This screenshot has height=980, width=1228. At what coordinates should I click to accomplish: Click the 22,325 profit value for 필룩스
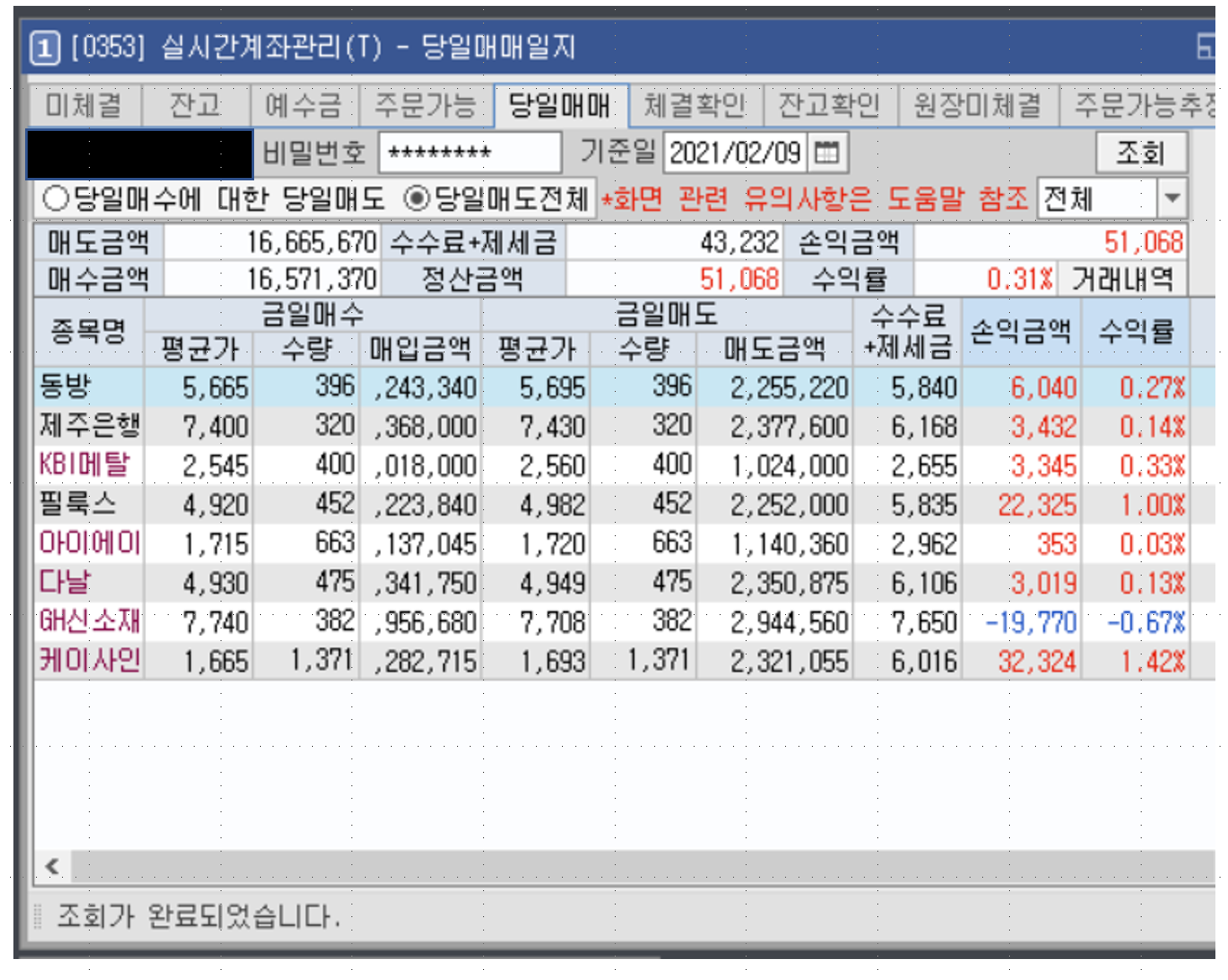tap(1037, 505)
